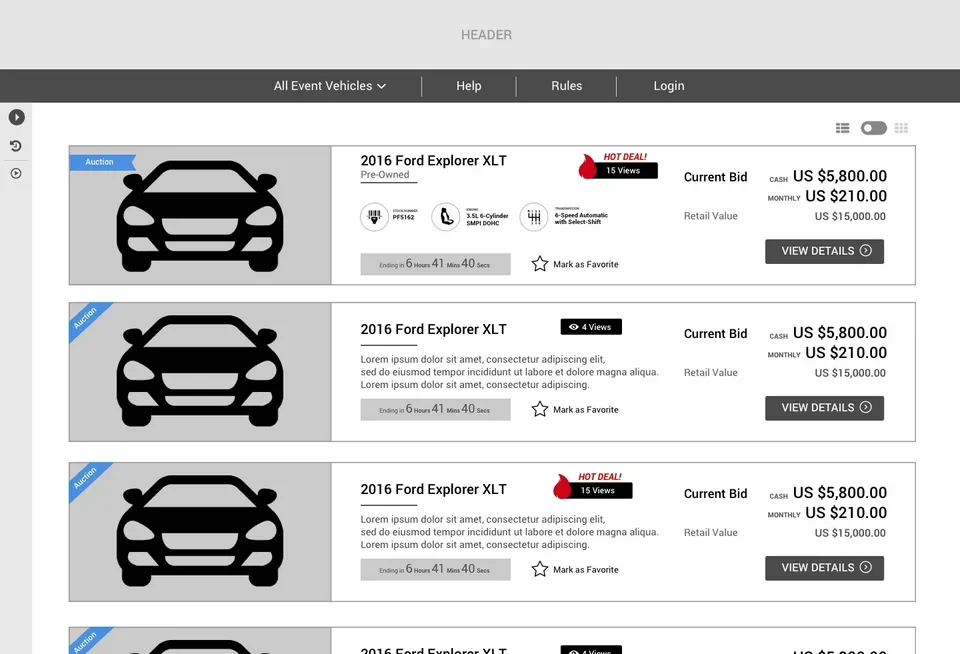The width and height of the screenshot is (960, 654).
Task: Click the outlined play circle in sidebar
Action: pyautogui.click(x=16, y=173)
